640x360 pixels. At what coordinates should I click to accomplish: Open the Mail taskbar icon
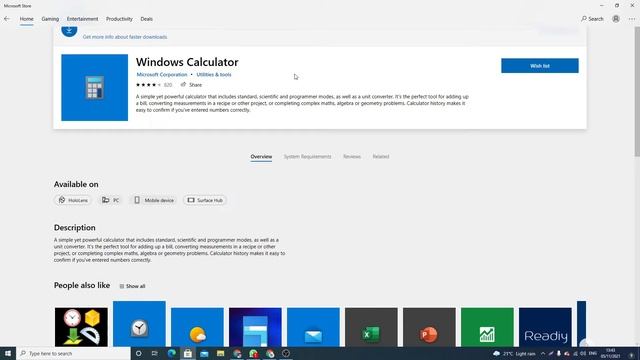(204, 353)
